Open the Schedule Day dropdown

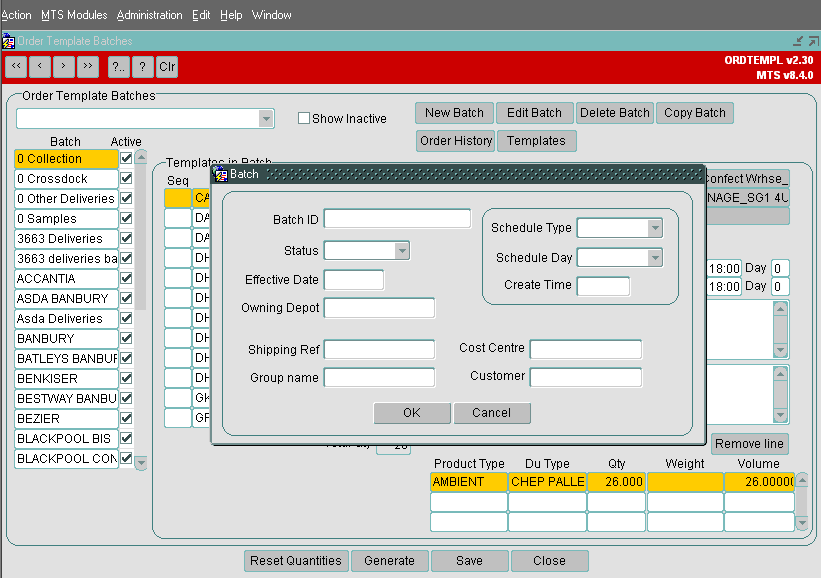point(654,258)
